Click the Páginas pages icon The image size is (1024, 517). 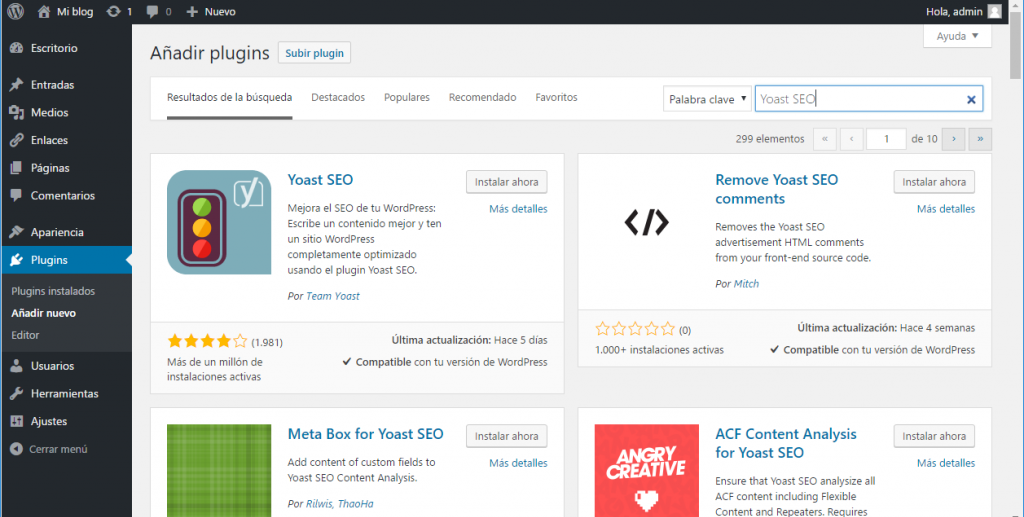click(x=16, y=168)
